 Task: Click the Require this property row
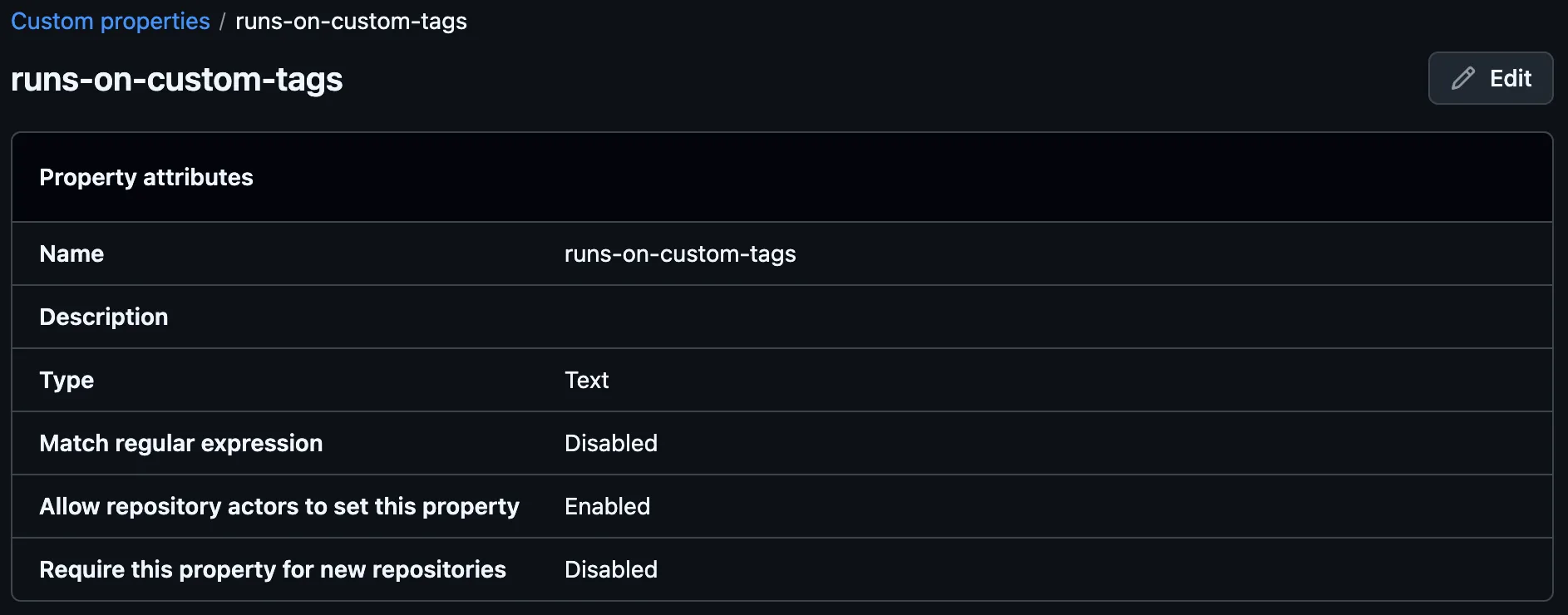click(273, 569)
